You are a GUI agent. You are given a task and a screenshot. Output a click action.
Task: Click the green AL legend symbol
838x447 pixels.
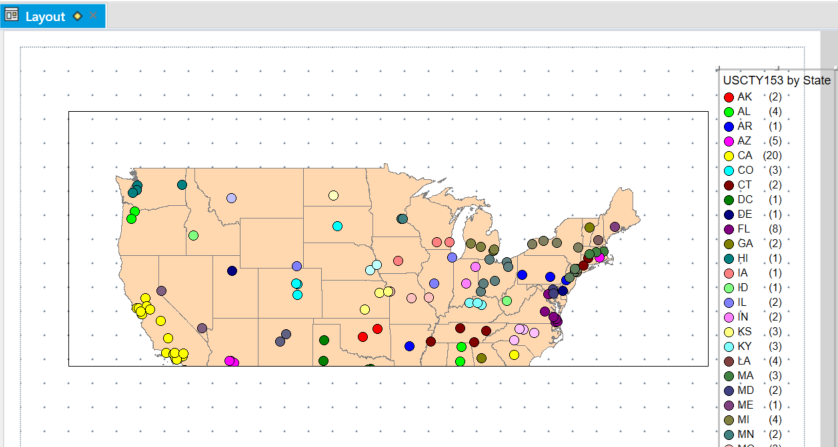(729, 112)
